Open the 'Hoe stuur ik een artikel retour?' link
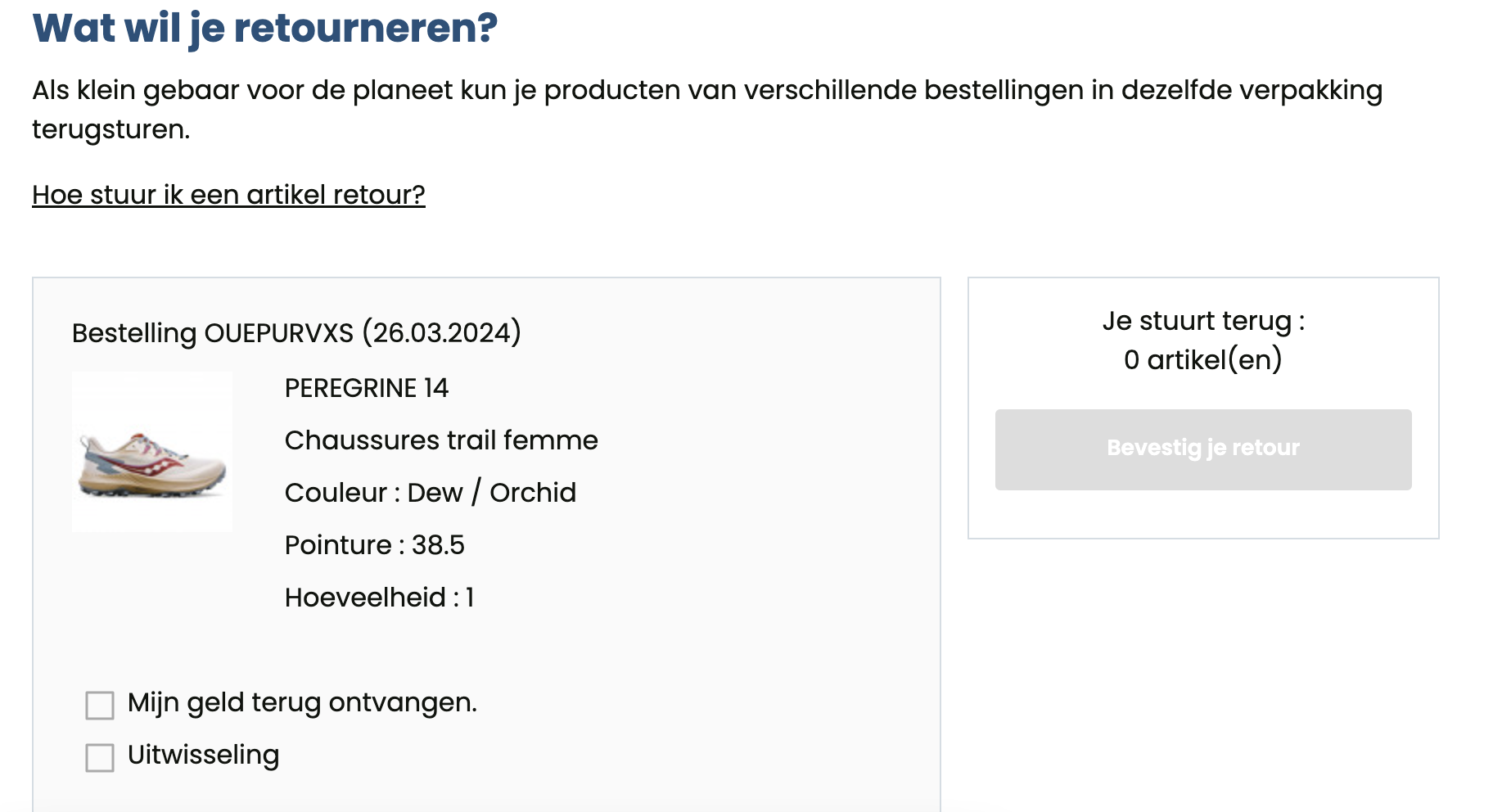This screenshot has height=812, width=1493. [228, 195]
